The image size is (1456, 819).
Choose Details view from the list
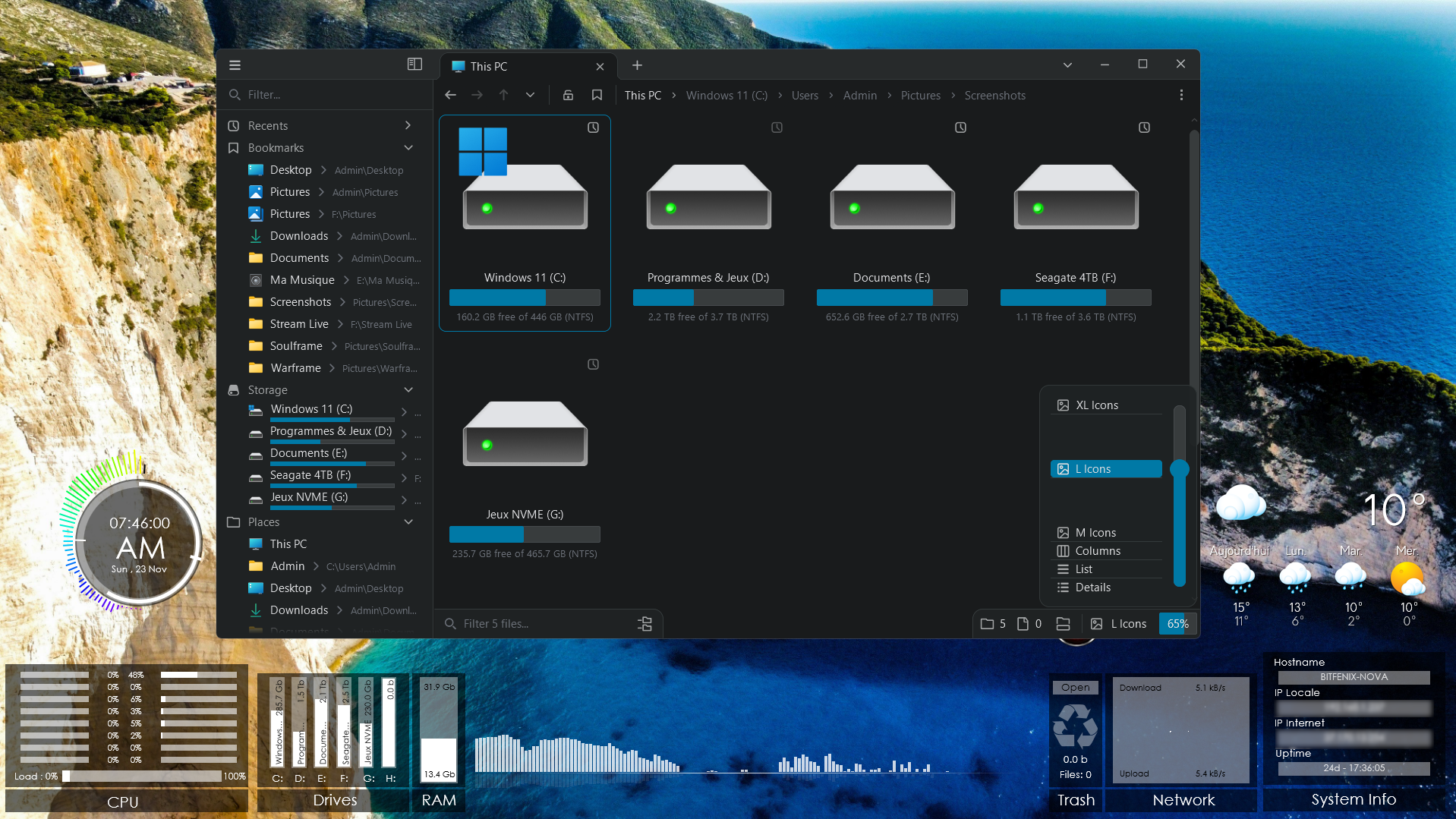click(x=1092, y=587)
